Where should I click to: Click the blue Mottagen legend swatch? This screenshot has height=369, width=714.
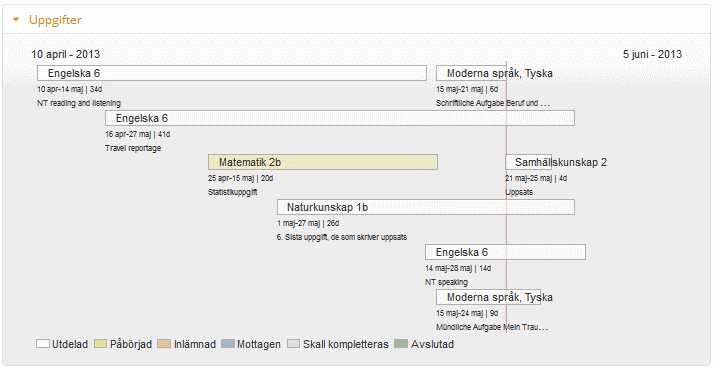coord(228,344)
